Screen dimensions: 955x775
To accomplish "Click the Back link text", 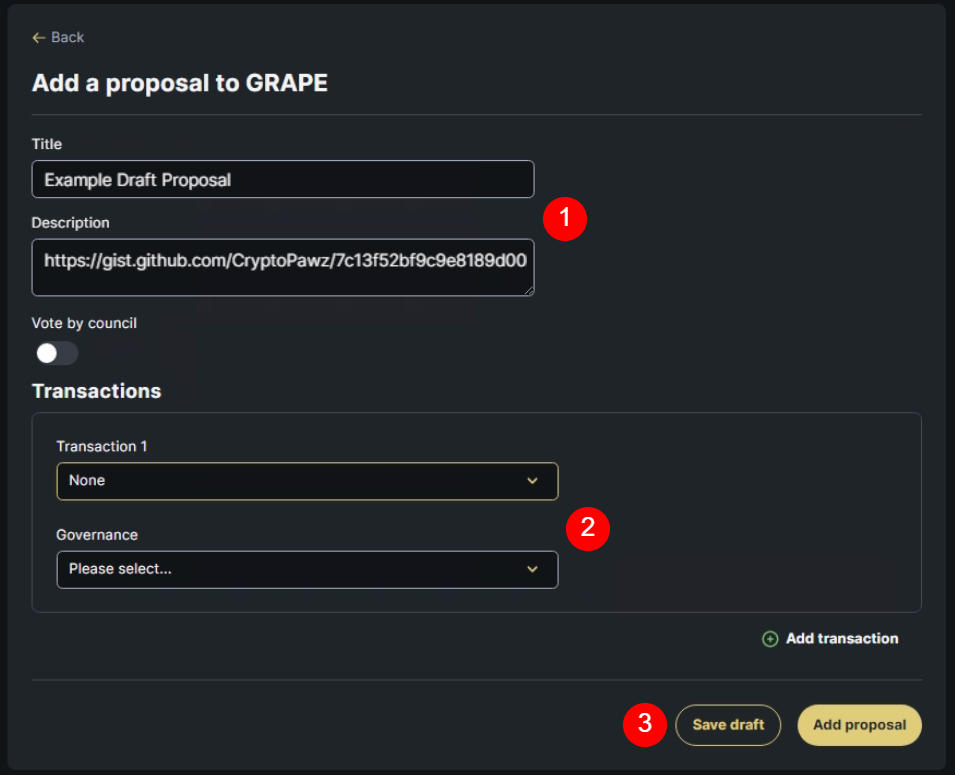I will coord(68,38).
